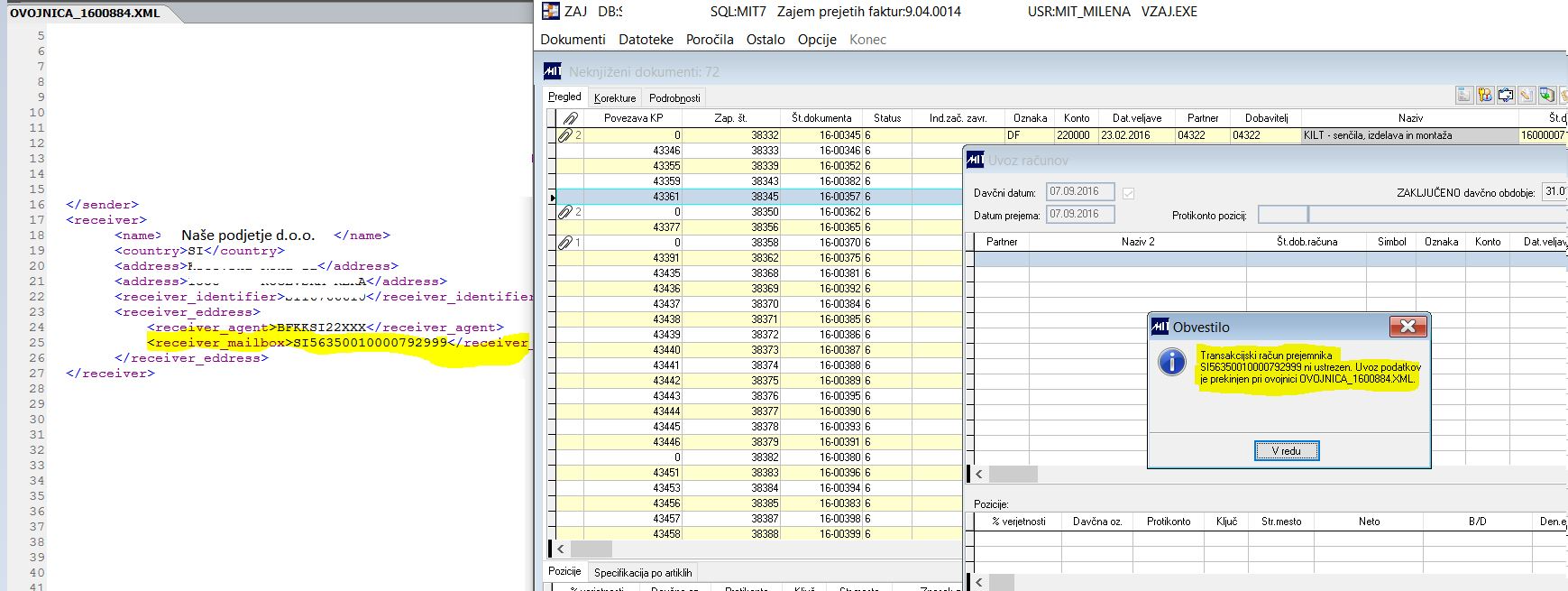Select the row with document 16-00357
The image size is (1568, 591).
tap(839, 197)
